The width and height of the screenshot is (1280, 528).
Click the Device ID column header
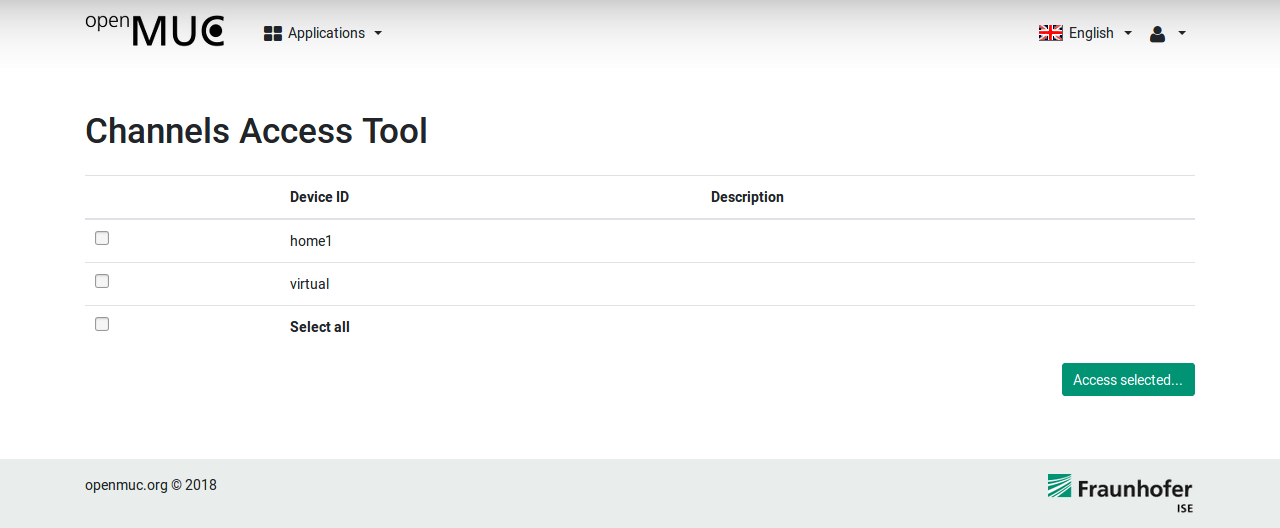319,197
